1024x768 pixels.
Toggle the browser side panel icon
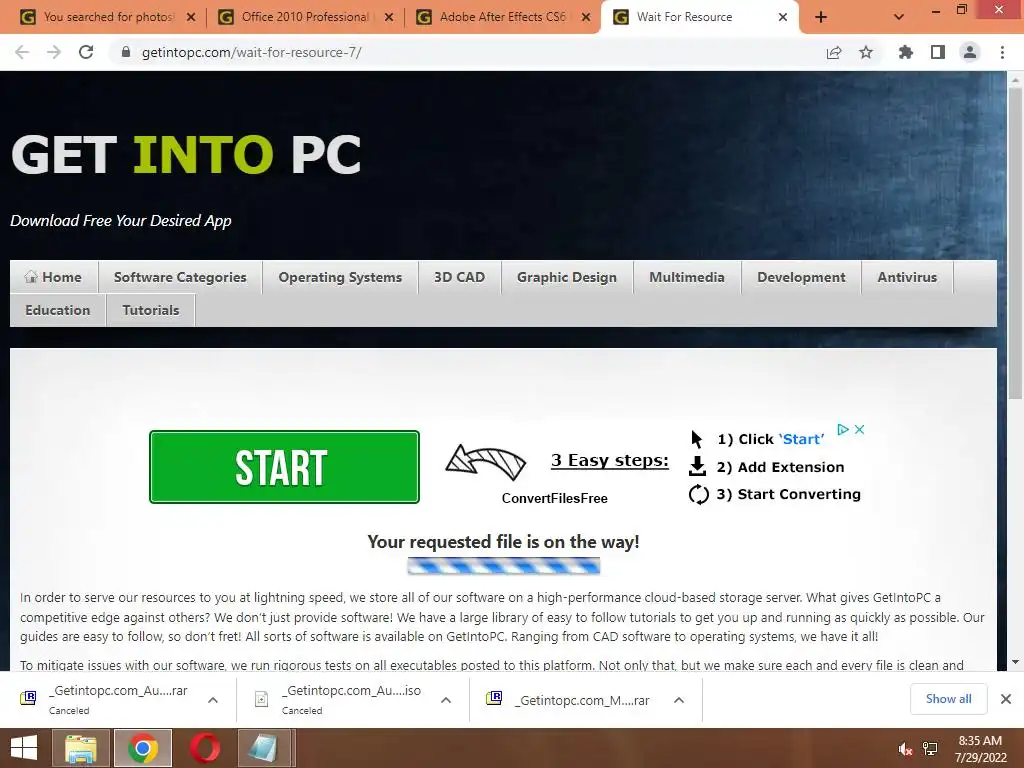938,52
